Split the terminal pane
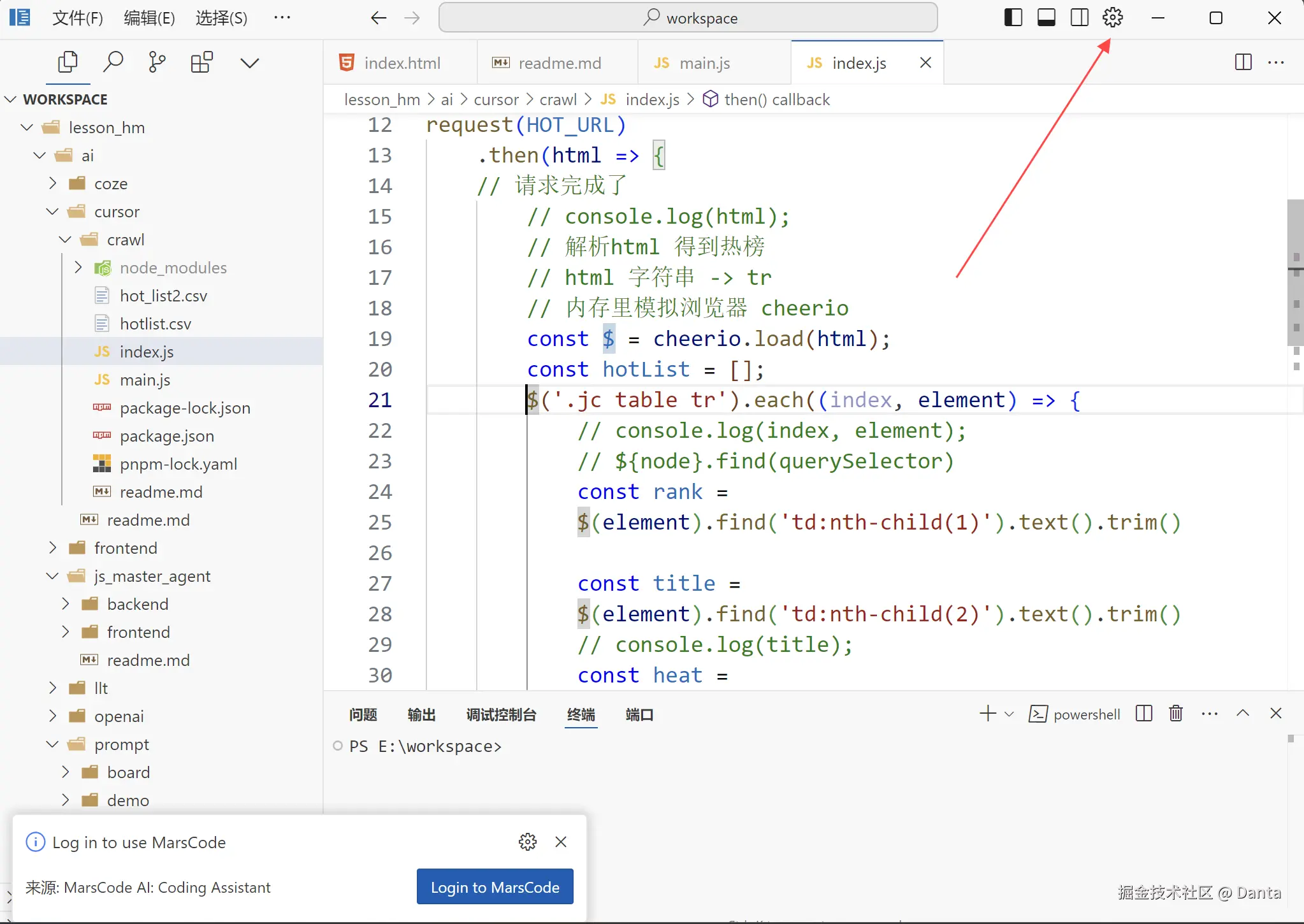 [1144, 714]
